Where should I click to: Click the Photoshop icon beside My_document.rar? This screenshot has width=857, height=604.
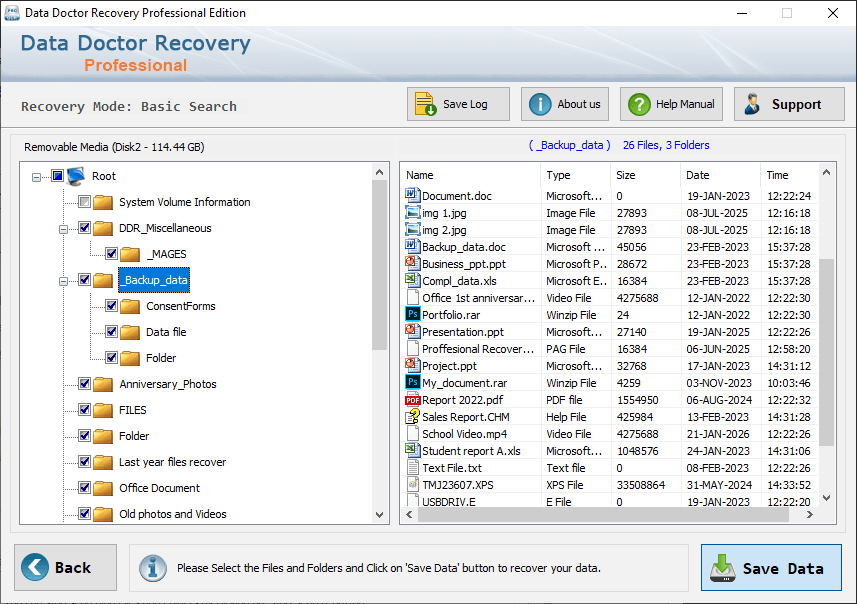pos(413,382)
